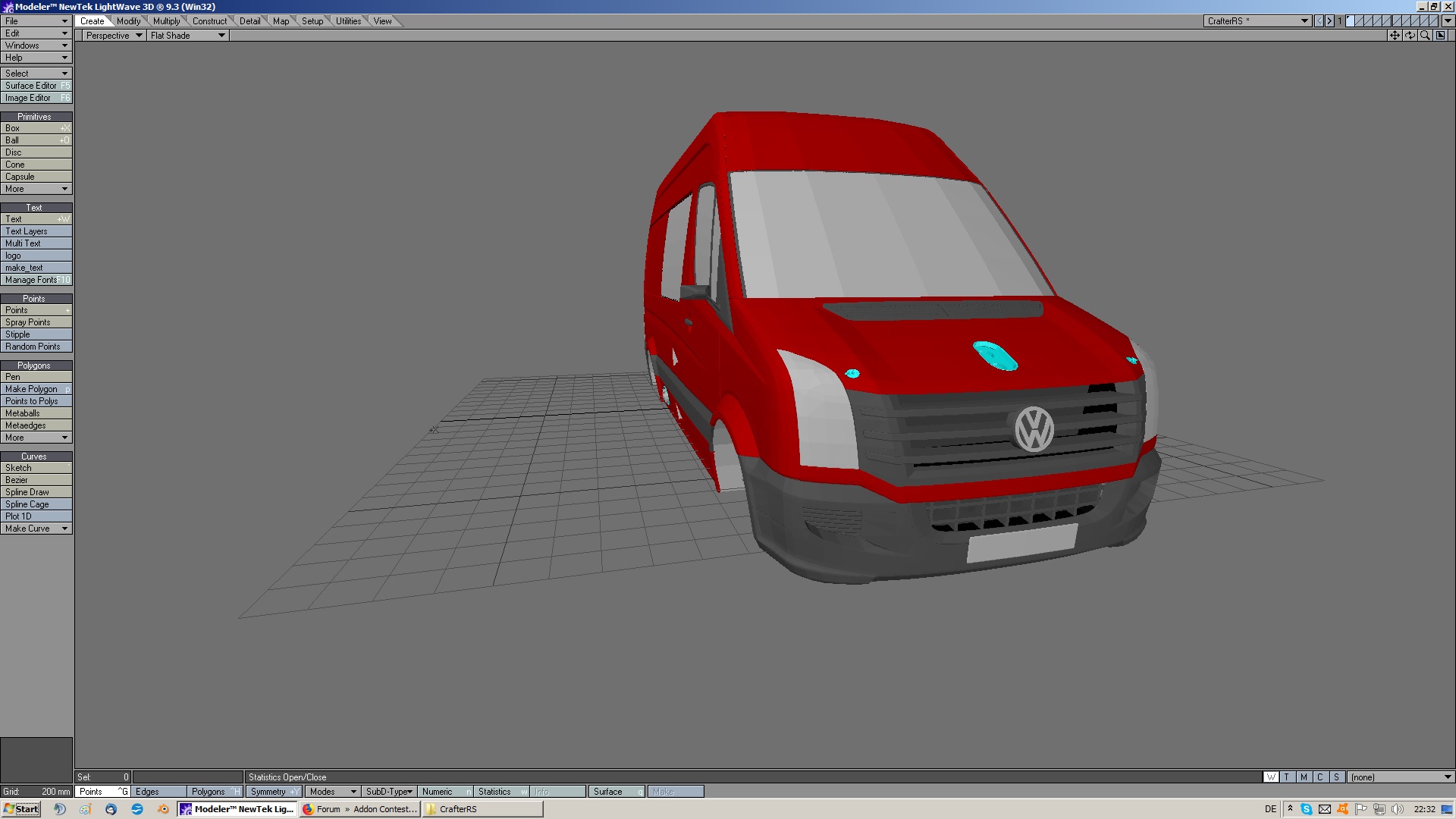The width and height of the screenshot is (1456, 819).
Task: Launch Thunderbird from quick launch
Action: (x=111, y=809)
